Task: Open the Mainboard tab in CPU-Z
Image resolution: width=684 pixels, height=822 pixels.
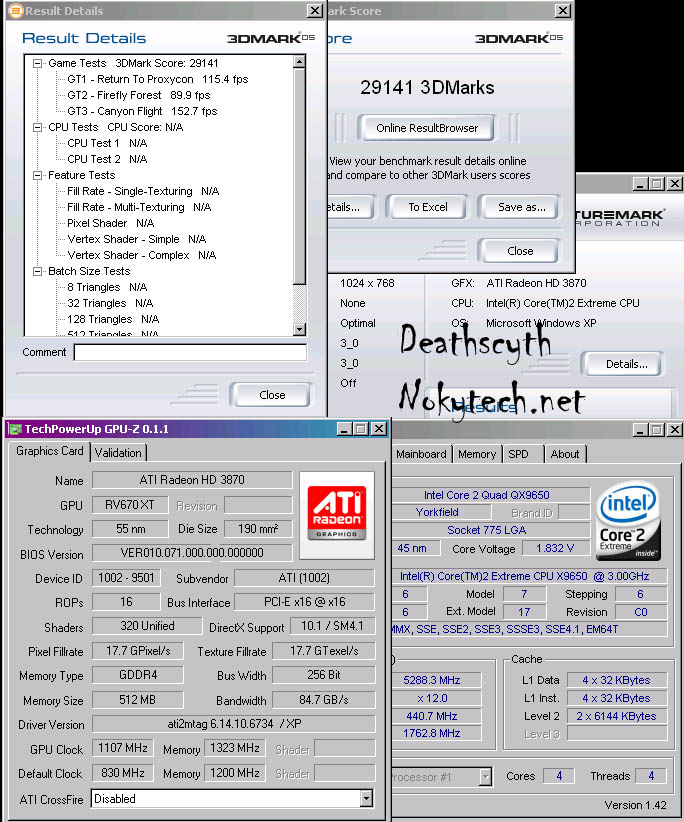Action: tap(421, 454)
